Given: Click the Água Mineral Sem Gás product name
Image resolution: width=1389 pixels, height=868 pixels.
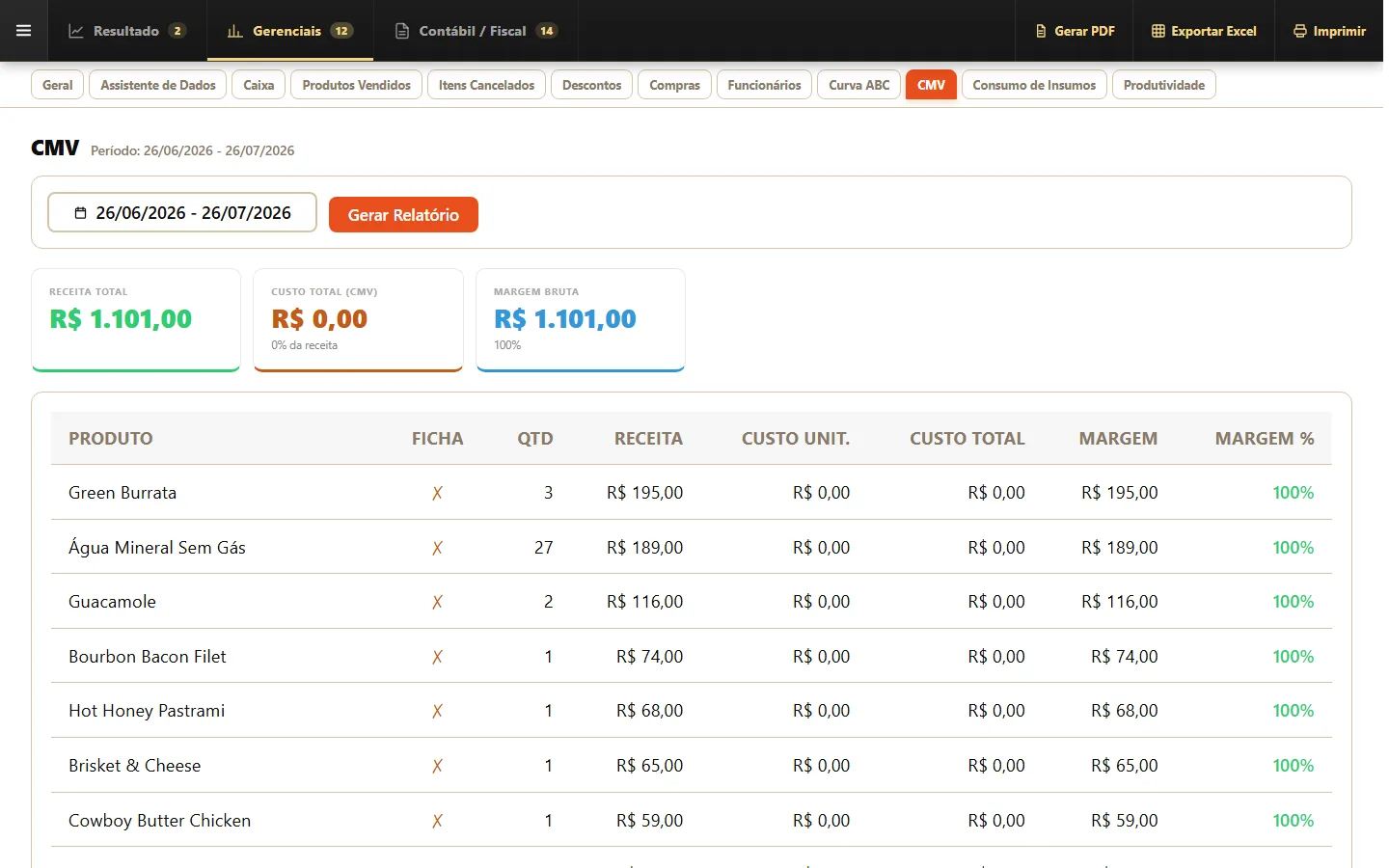Looking at the screenshot, I should pos(157,548).
